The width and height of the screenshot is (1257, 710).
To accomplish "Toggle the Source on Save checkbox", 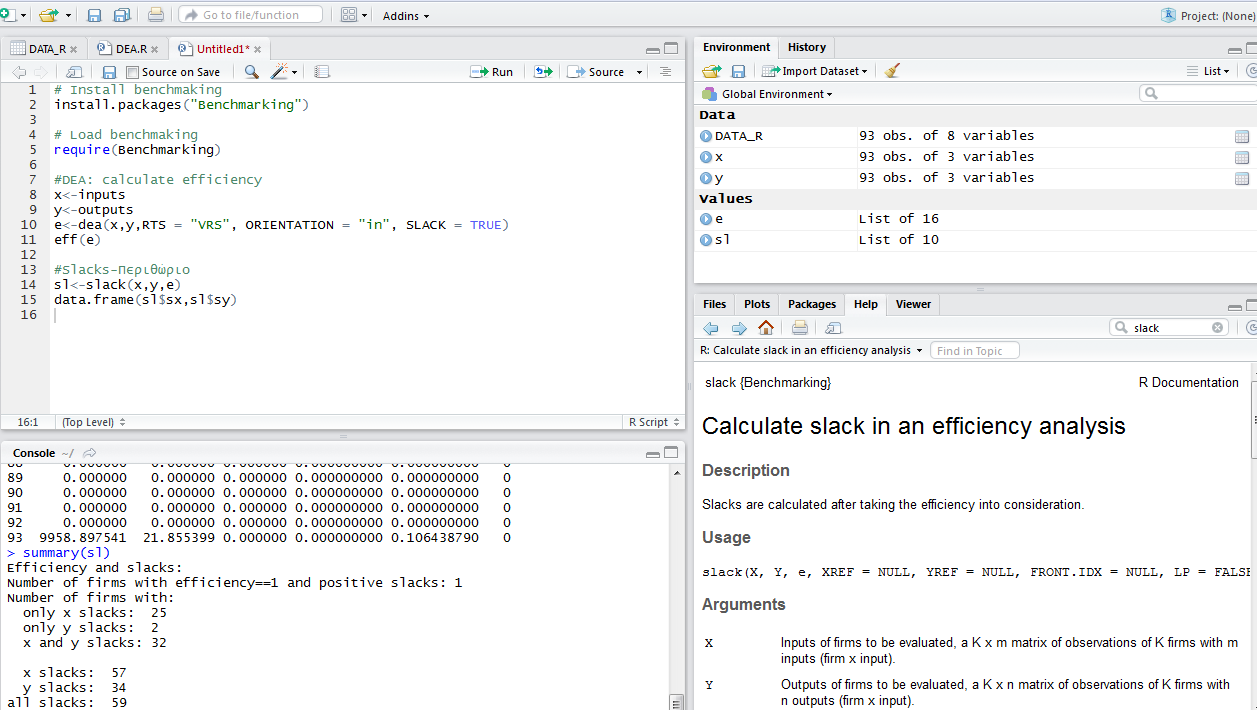I will point(133,72).
